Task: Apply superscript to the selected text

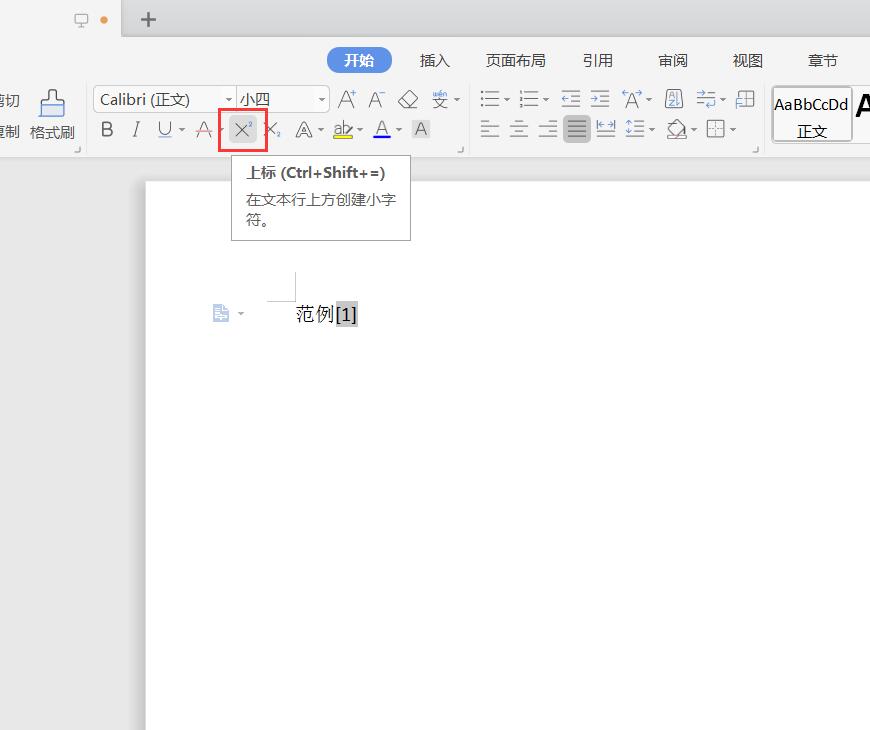Action: [242, 130]
